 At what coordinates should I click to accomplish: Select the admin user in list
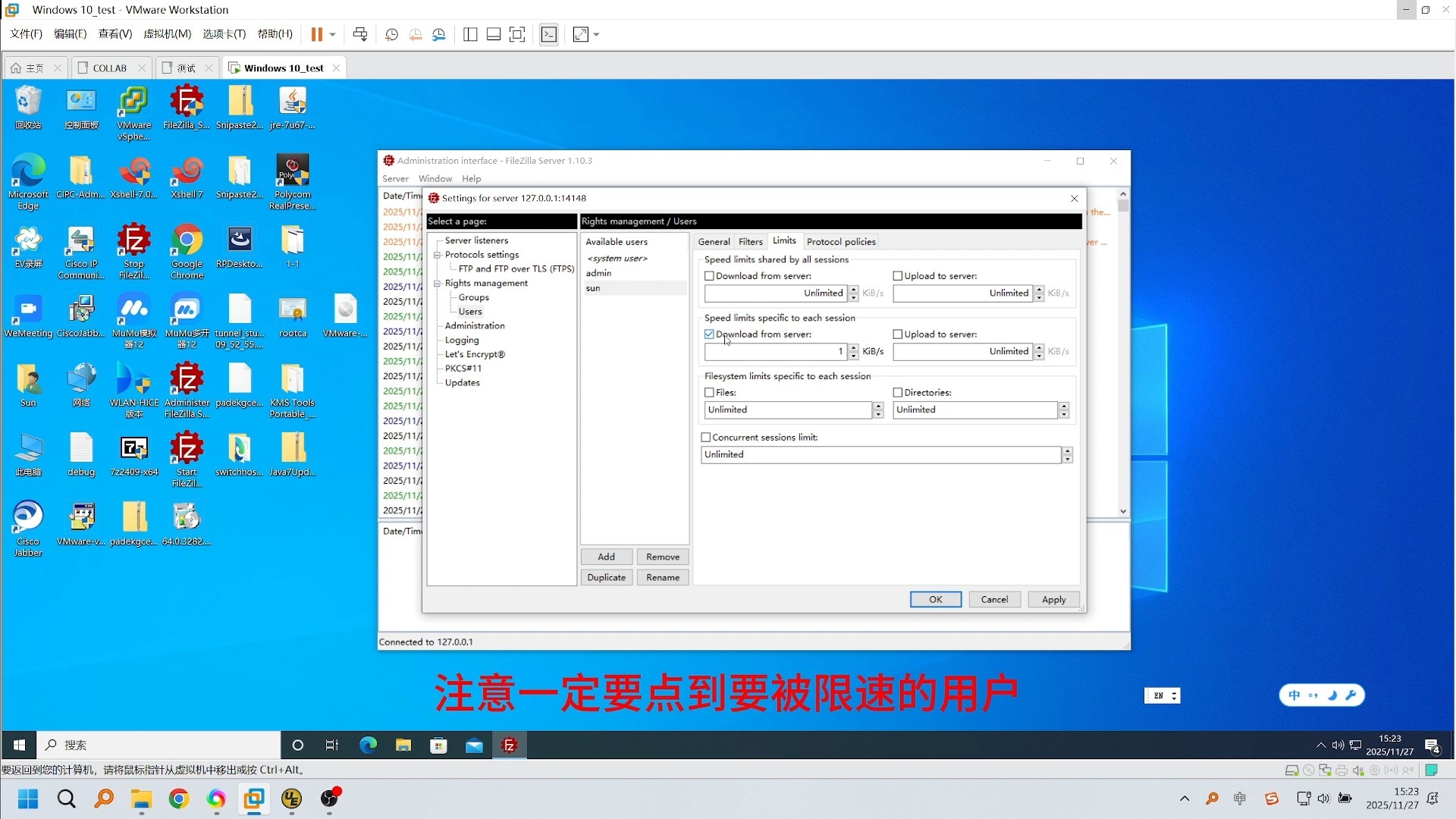pyautogui.click(x=634, y=273)
